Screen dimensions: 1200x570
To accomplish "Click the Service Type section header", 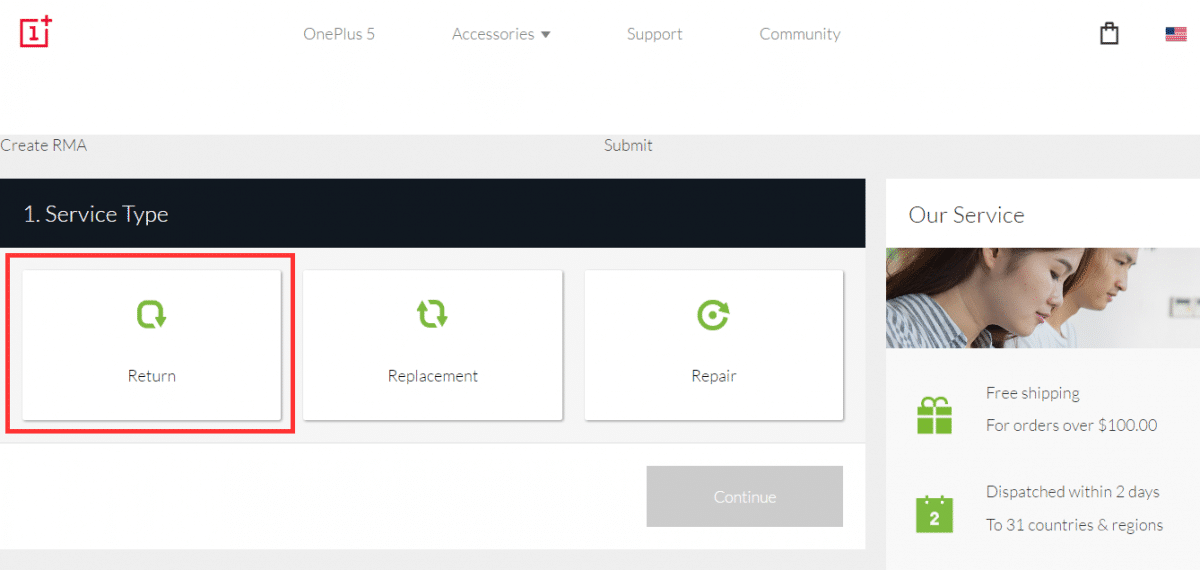I will coord(96,214).
